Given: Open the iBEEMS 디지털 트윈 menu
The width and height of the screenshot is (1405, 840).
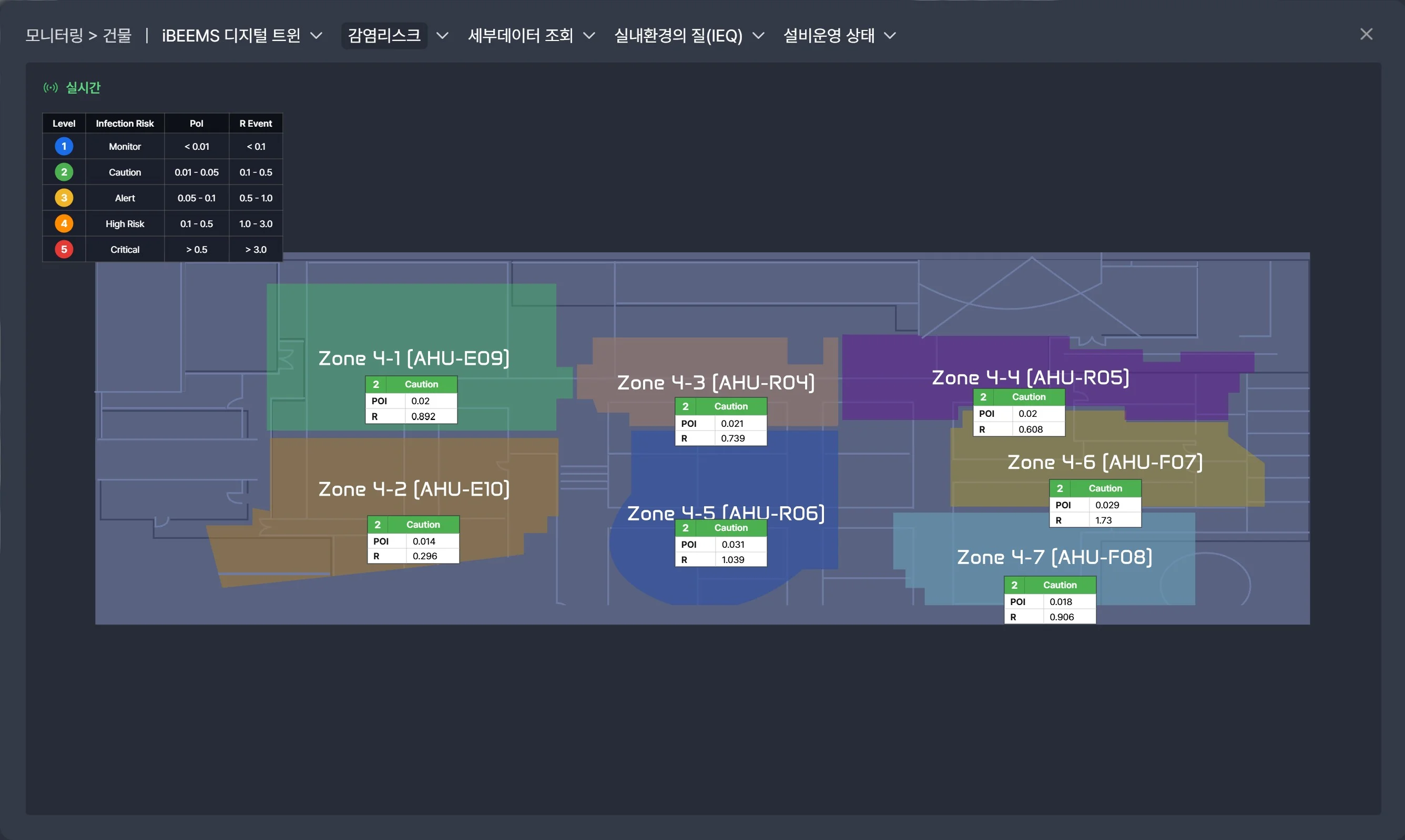Looking at the screenshot, I should tap(231, 36).
